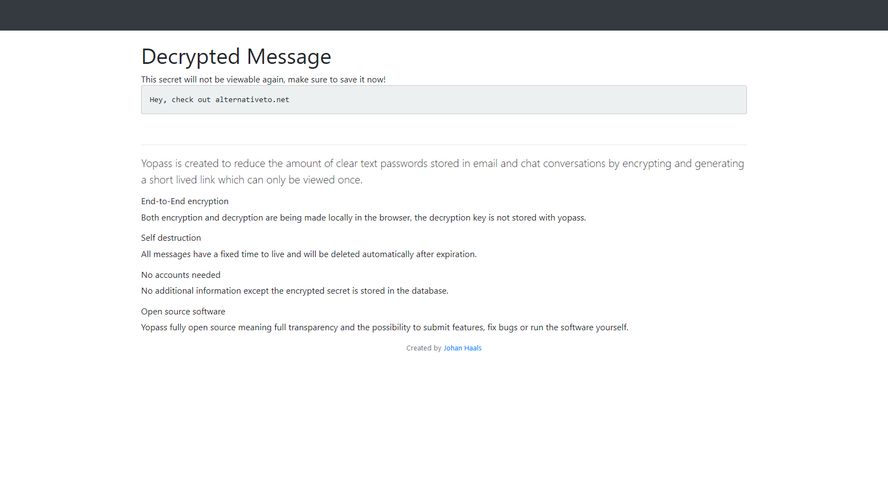Click the dark top navigation bar

444,15
